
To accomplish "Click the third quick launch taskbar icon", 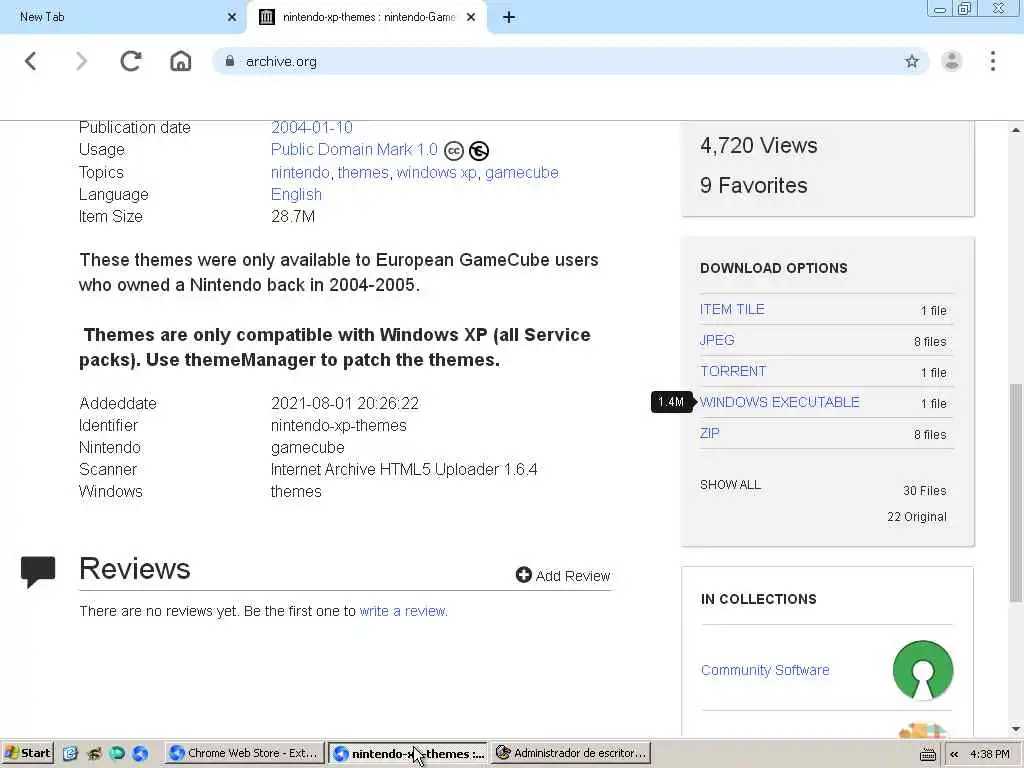I will click(117, 754).
